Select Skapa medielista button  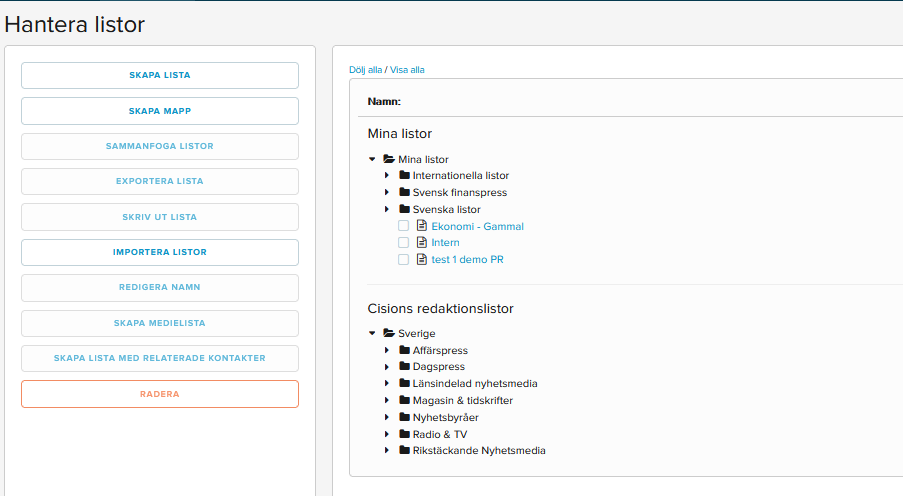pos(160,323)
